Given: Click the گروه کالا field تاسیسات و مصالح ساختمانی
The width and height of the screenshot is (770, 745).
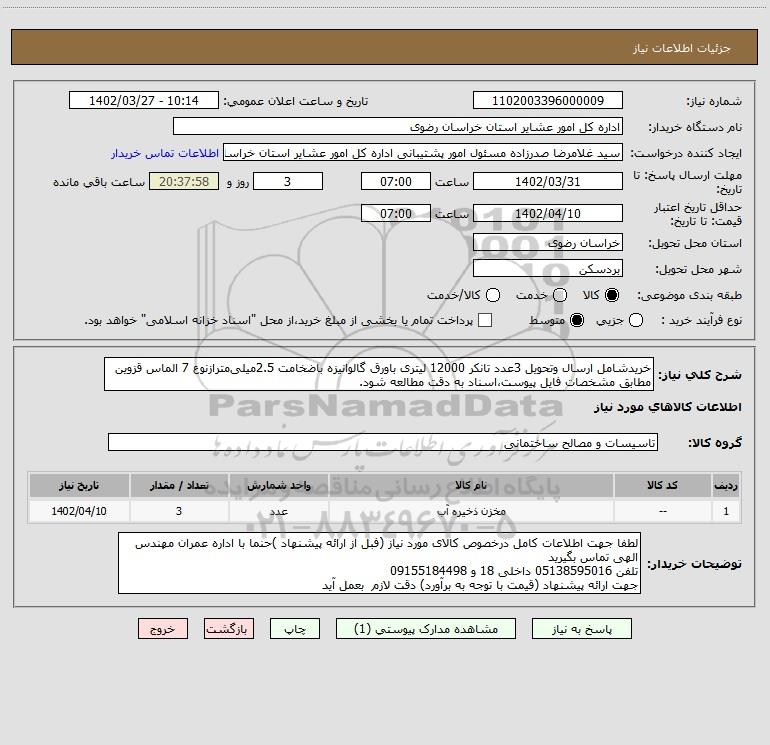Looking at the screenshot, I should pos(383,442).
